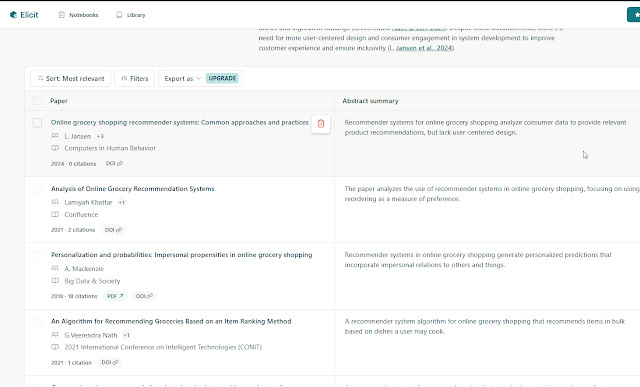640x387 pixels.
Task: Click journal icon beside 2021 International Conference
Action: (x=55, y=347)
